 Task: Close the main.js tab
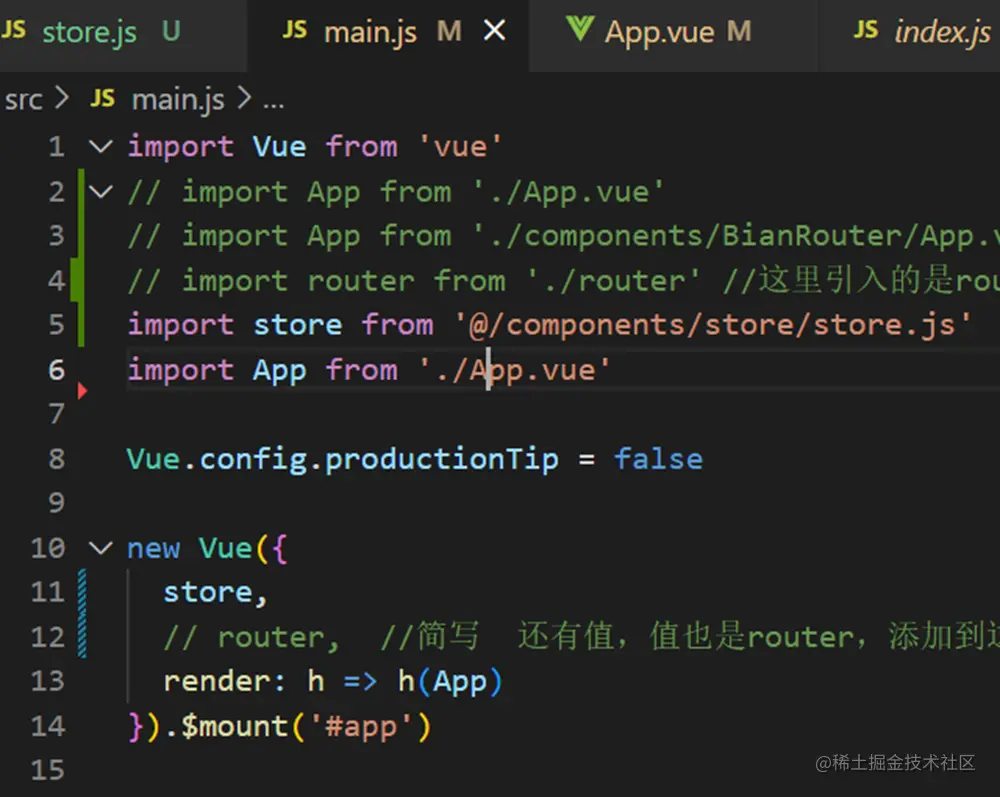495,32
